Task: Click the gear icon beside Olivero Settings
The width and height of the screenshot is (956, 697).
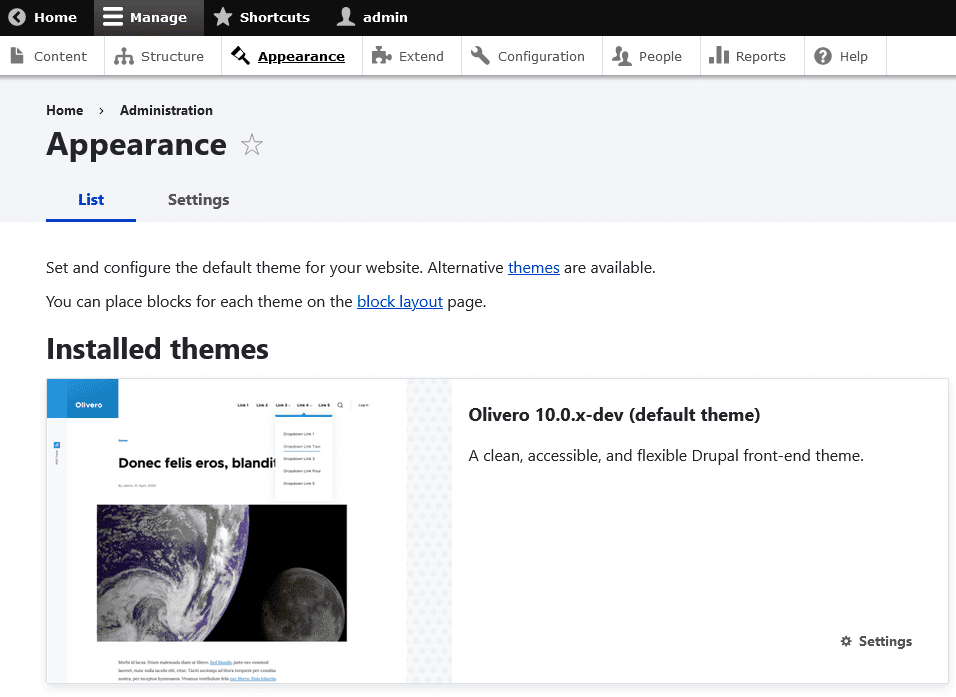Action: point(846,641)
